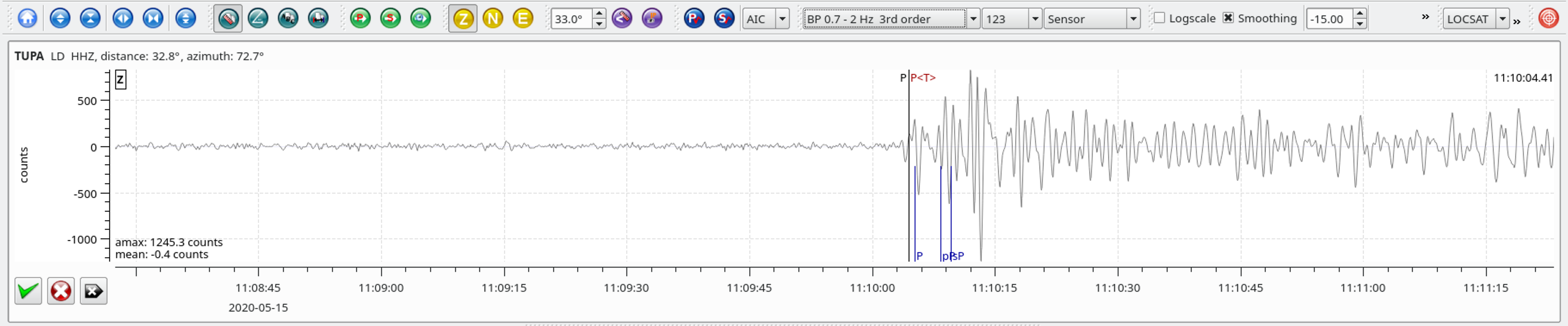Screen dimensions: 1568x326
Task: Open the Sensor units dropdown
Action: [1093, 19]
